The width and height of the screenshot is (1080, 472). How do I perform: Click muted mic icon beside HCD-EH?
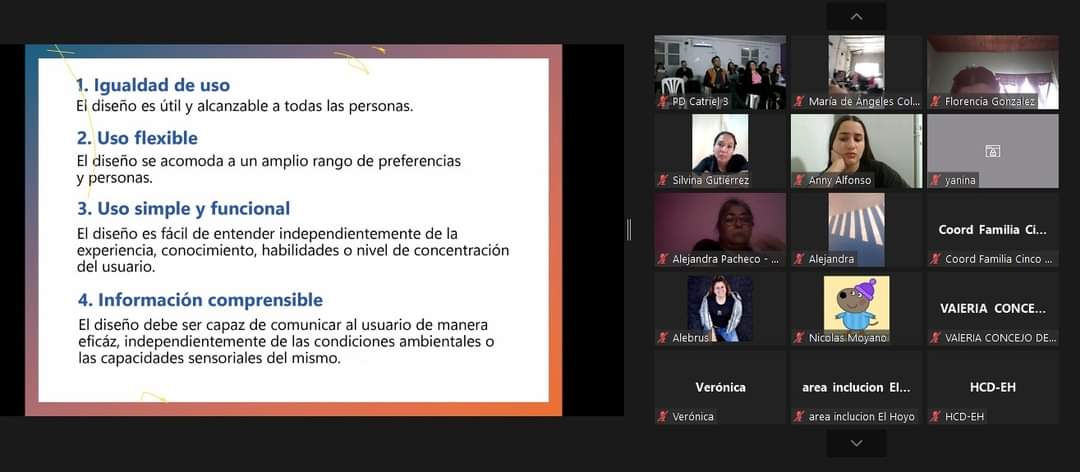pyautogui.click(x=935, y=417)
